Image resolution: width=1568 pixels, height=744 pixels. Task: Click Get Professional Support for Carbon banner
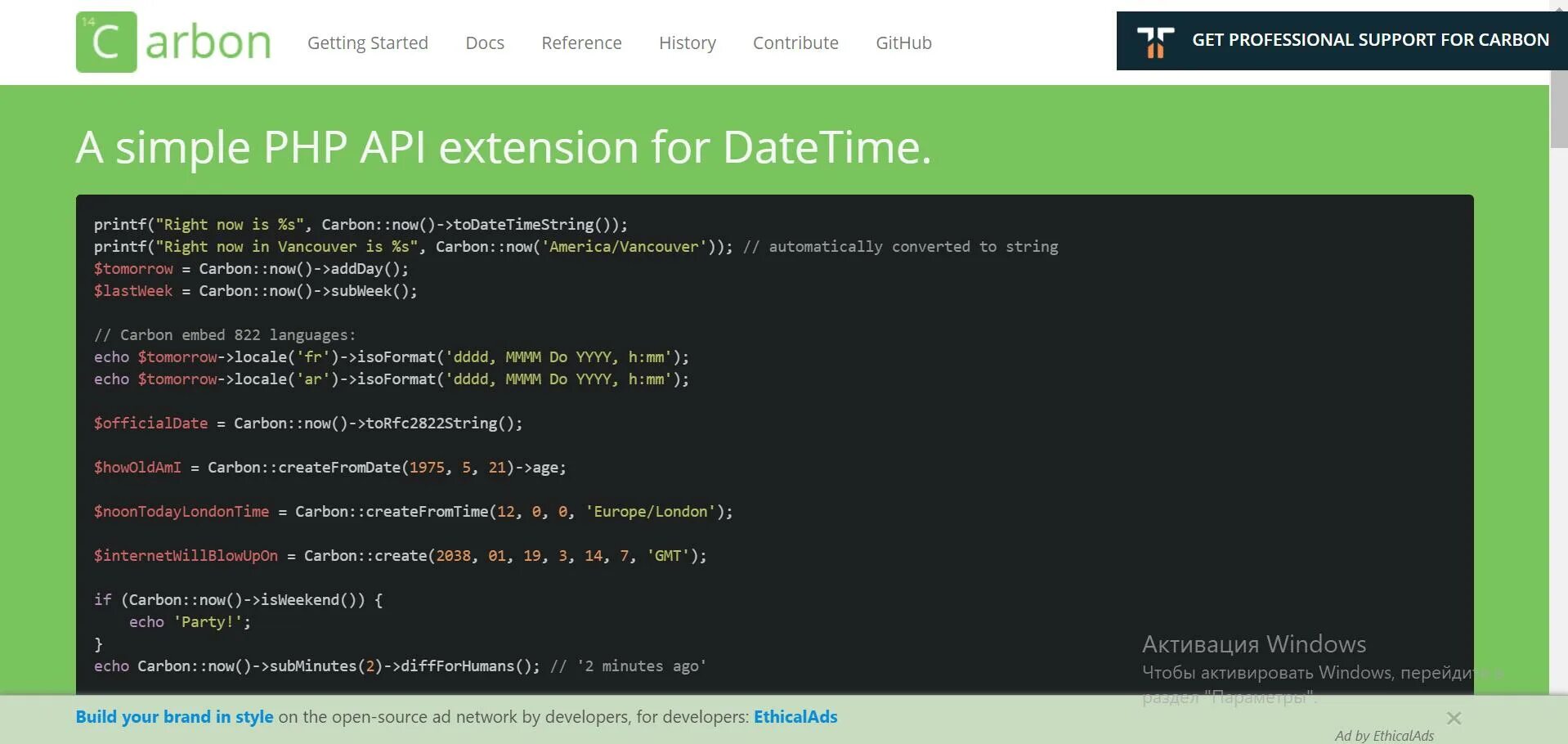(x=1342, y=40)
